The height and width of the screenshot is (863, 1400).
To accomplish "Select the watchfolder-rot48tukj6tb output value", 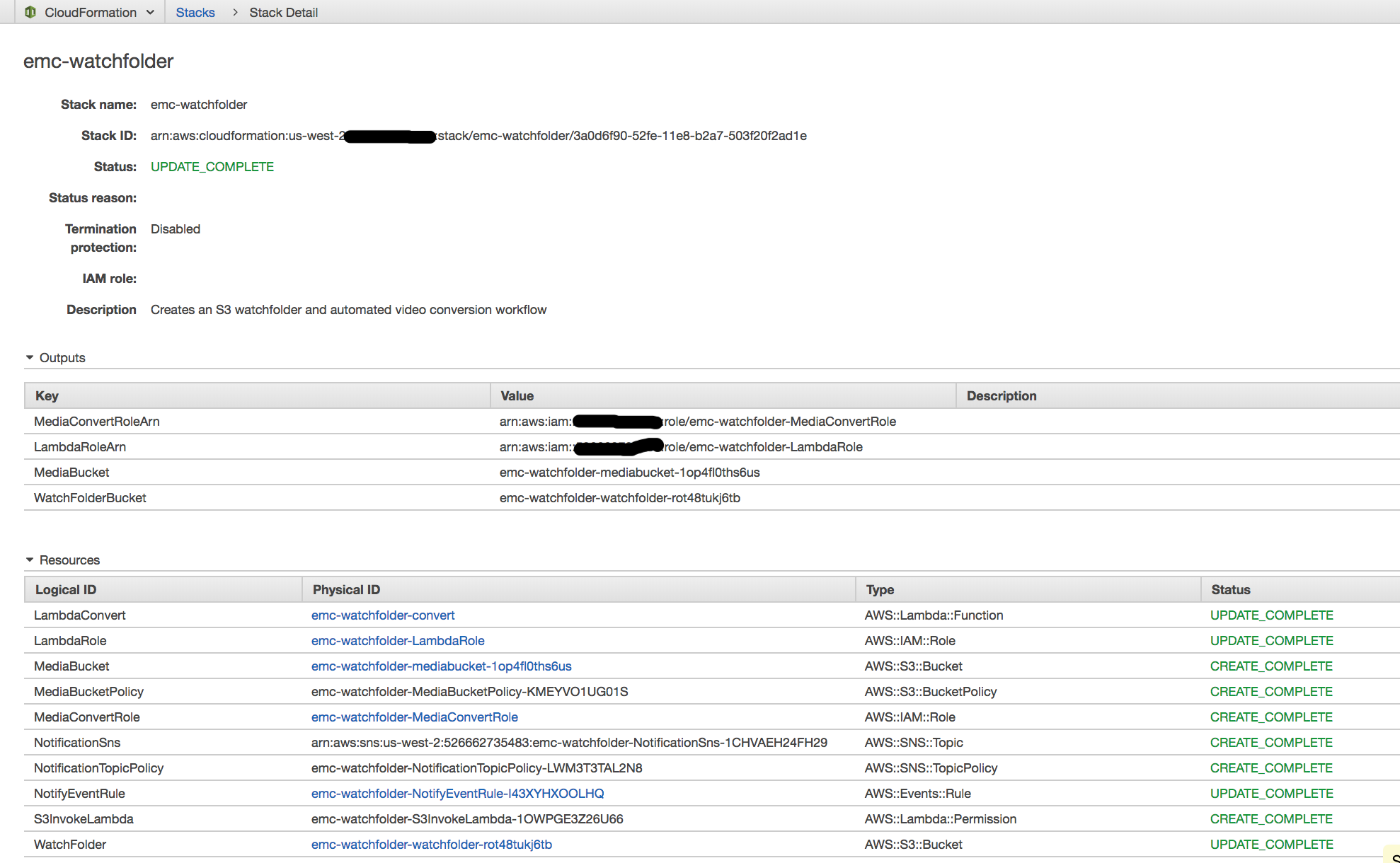I will tap(620, 498).
